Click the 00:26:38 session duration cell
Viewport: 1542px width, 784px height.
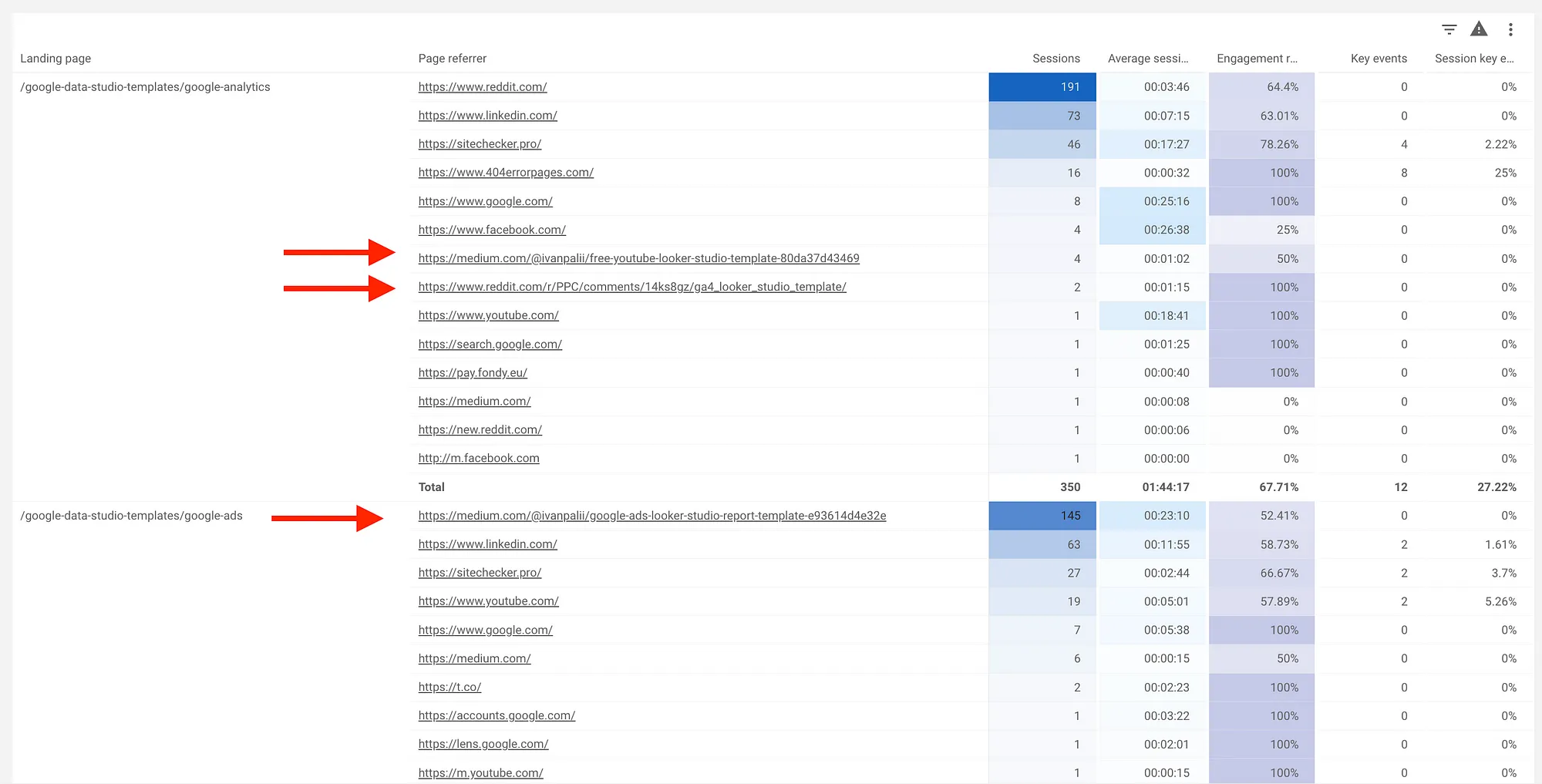tap(1152, 230)
